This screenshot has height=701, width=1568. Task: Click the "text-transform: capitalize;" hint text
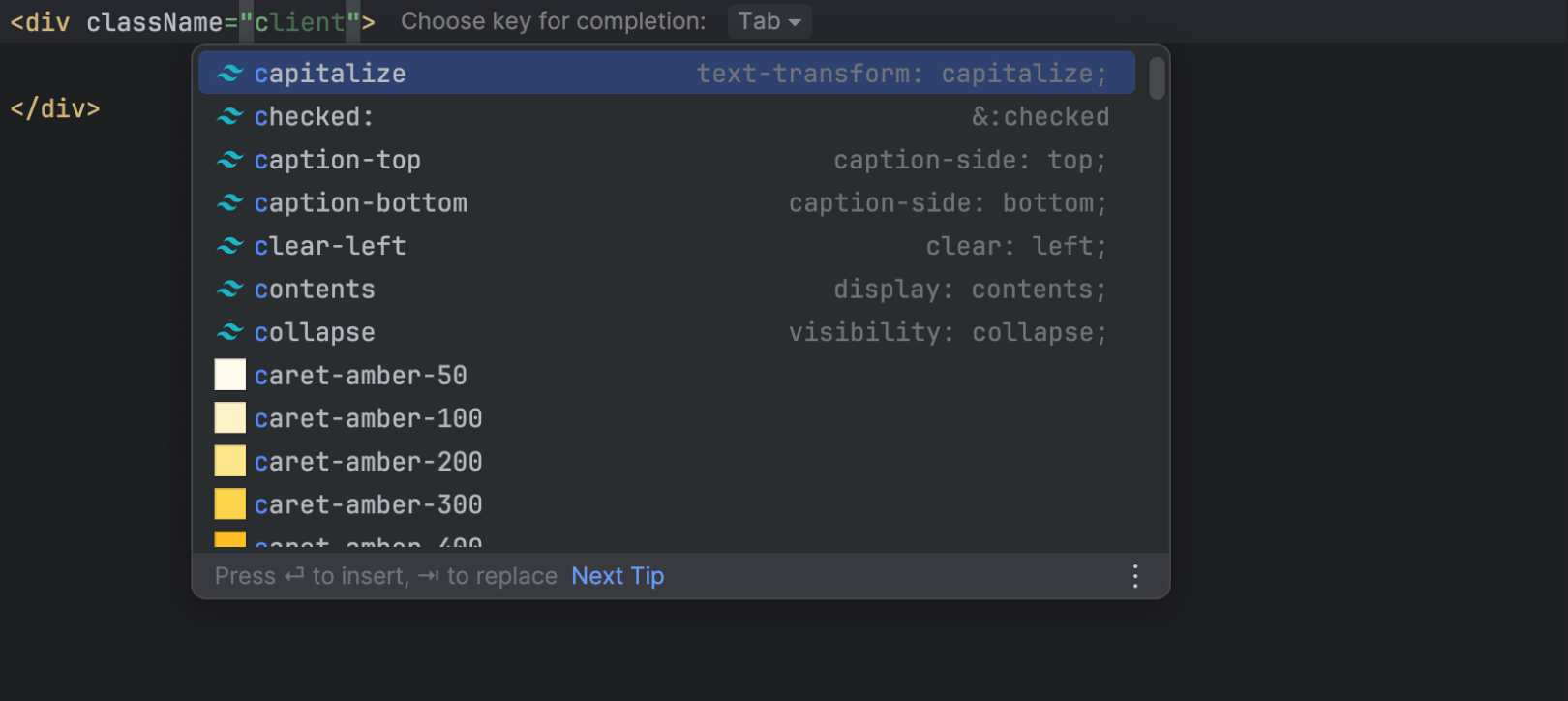click(902, 74)
